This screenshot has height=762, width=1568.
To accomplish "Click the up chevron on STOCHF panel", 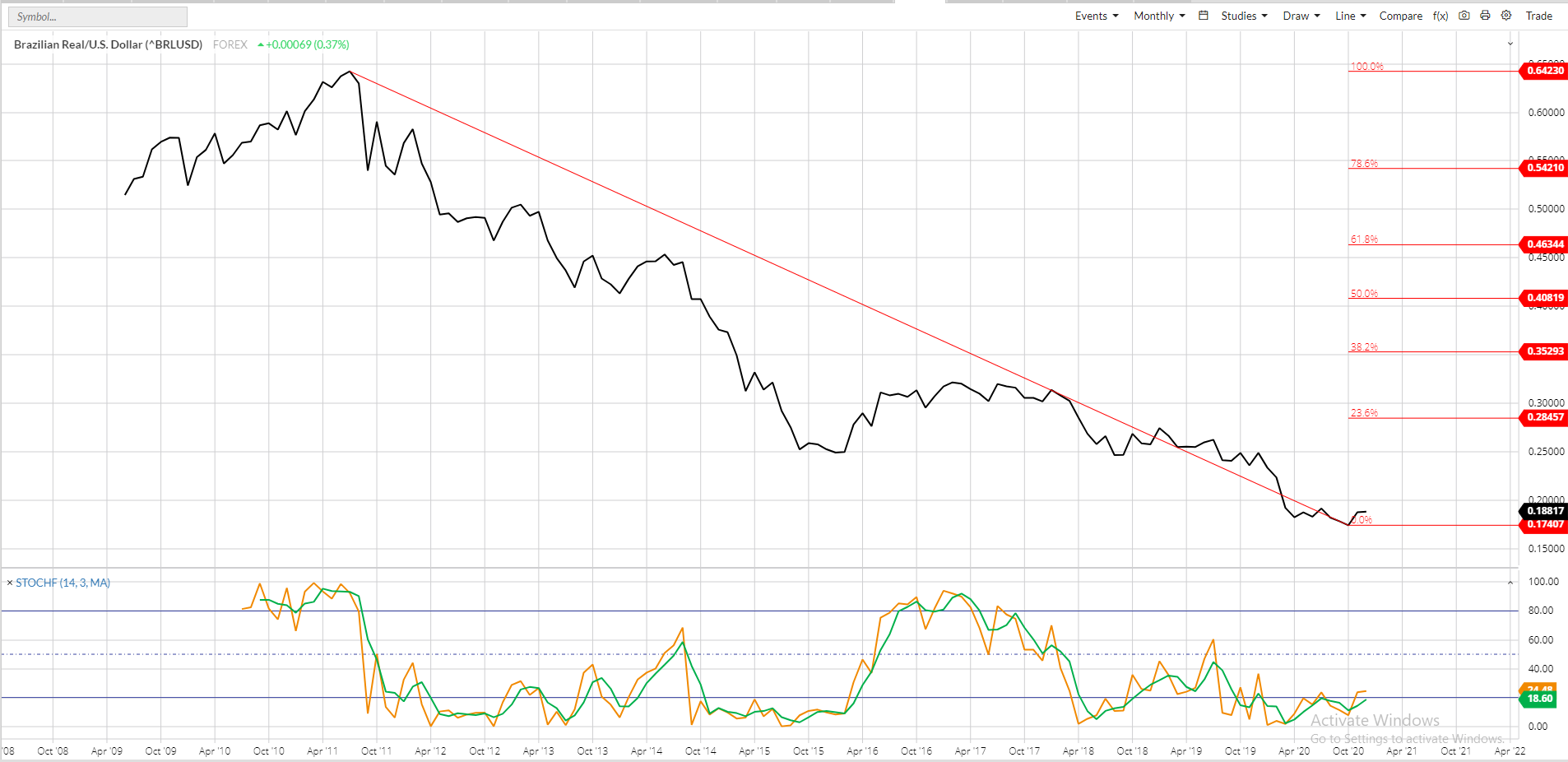I will tap(1510, 583).
